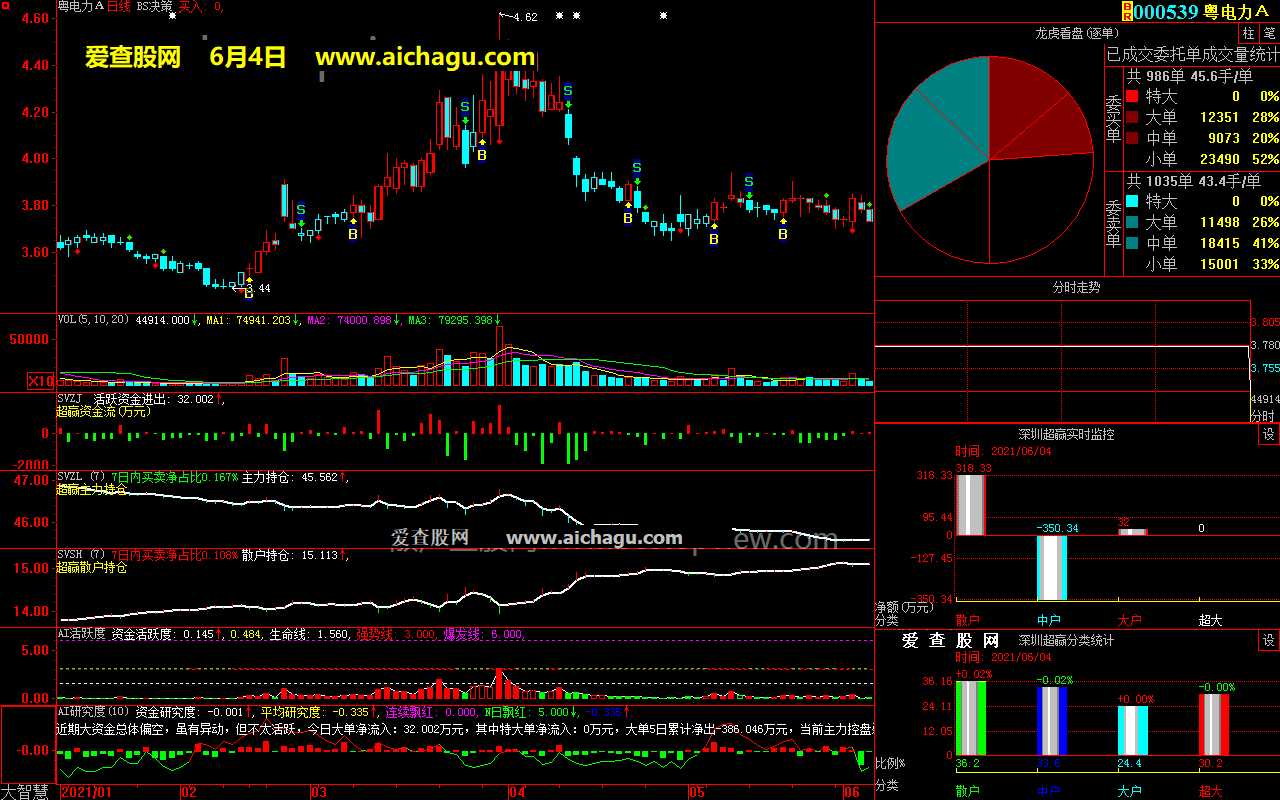The height and width of the screenshot is (800, 1280).
Task: Click the bright red 特大 buy-order swatch
Action: 1132,97
